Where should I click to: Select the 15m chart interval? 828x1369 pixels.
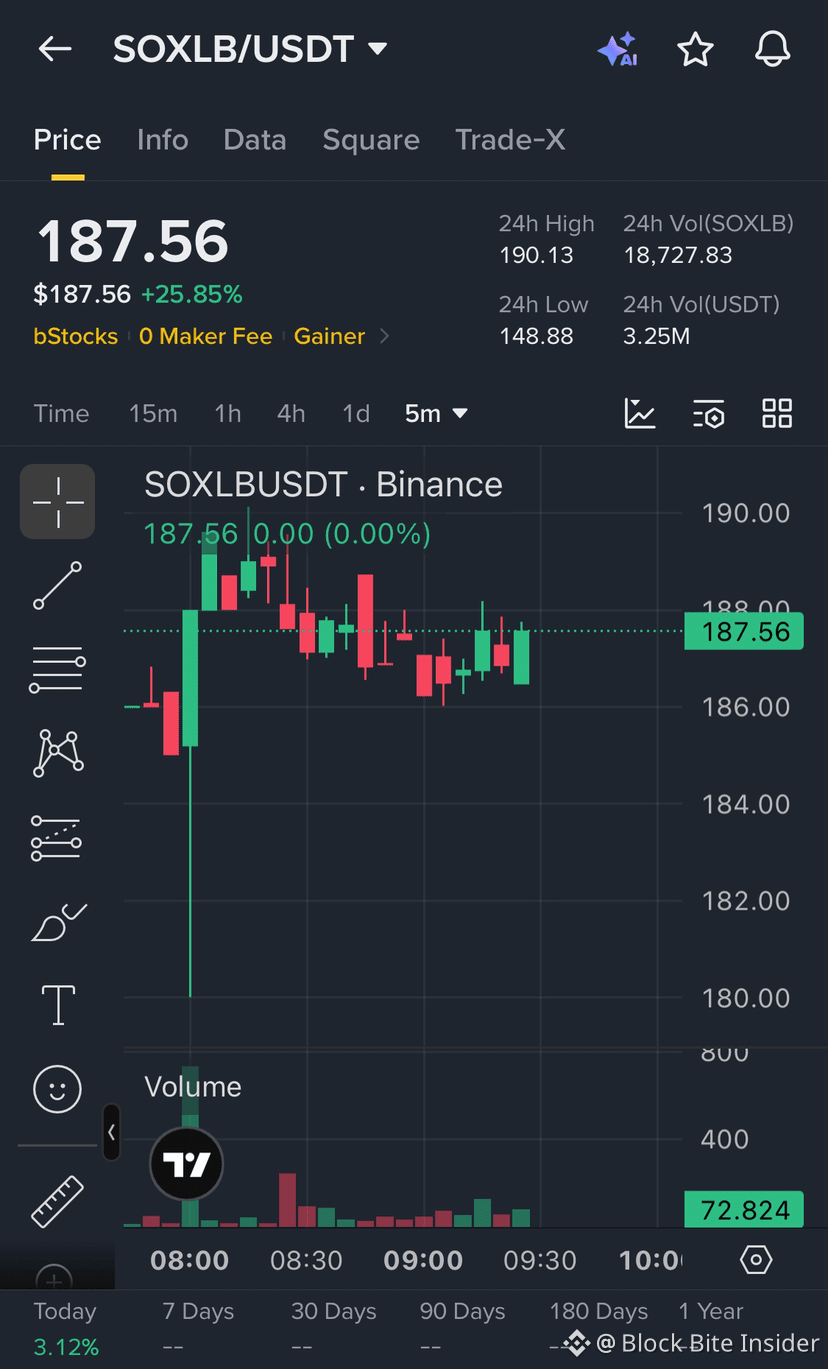[x=153, y=413]
